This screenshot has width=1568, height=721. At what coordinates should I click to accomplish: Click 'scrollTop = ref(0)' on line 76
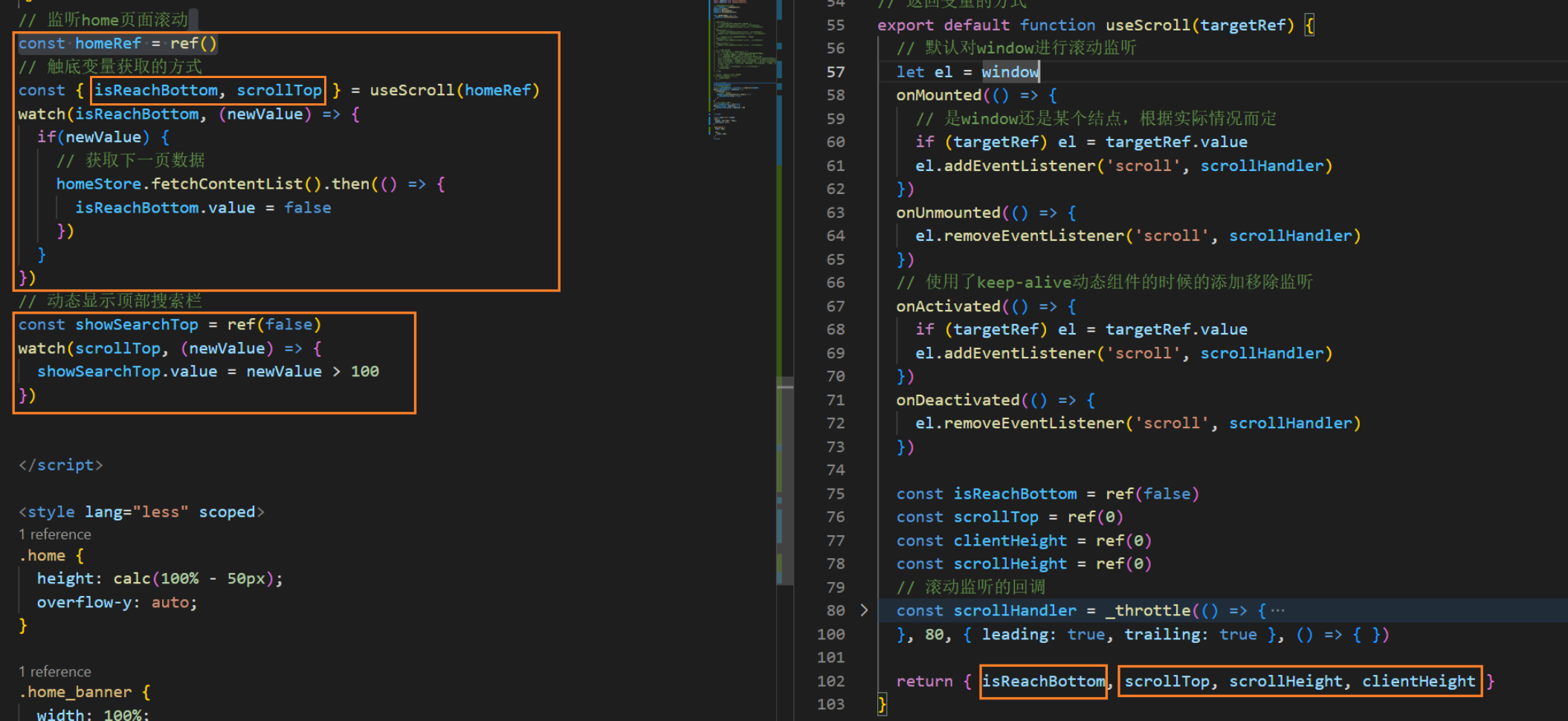tap(1039, 517)
